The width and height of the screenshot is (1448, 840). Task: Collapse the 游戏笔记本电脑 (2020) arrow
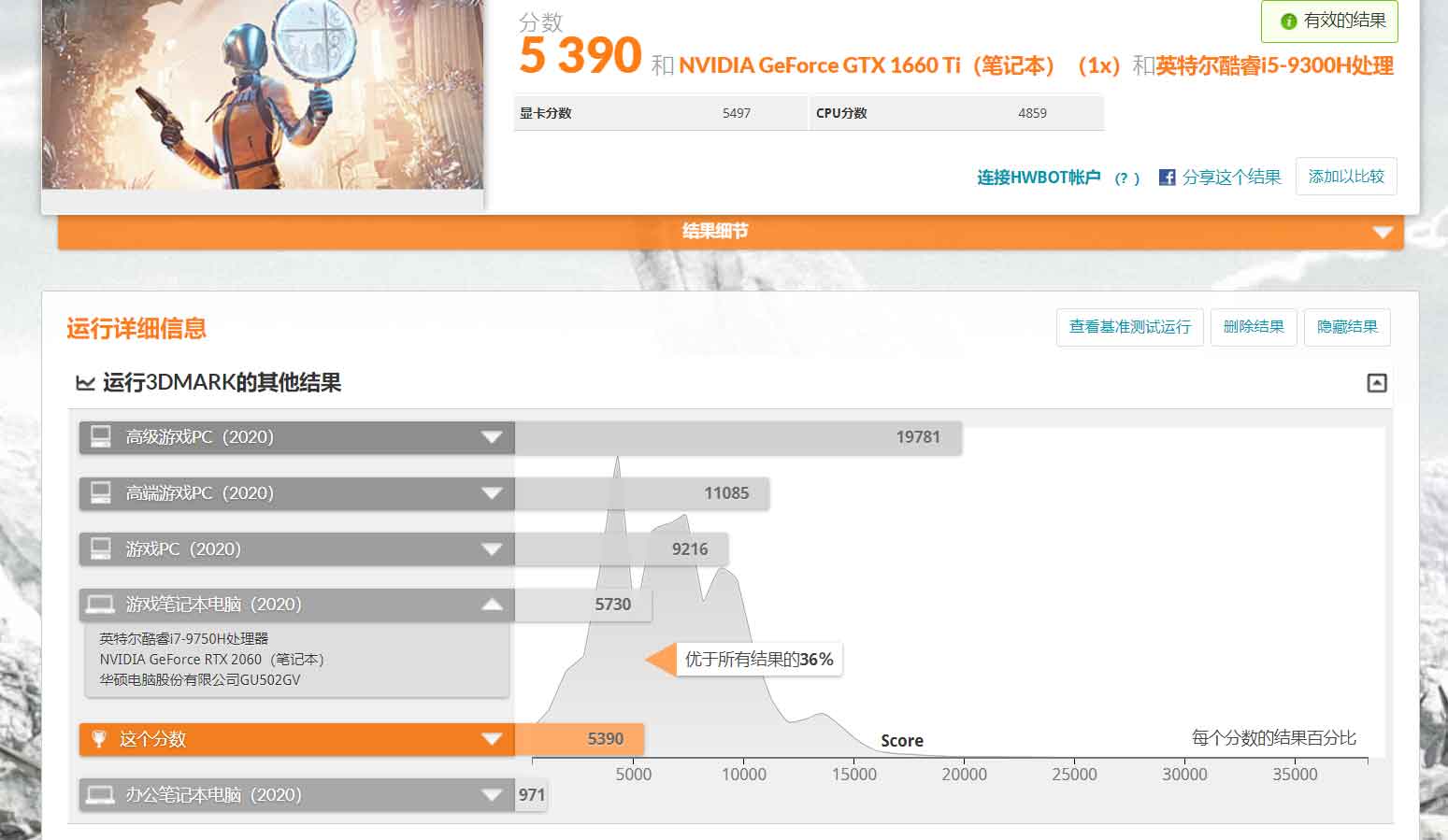[x=492, y=605]
